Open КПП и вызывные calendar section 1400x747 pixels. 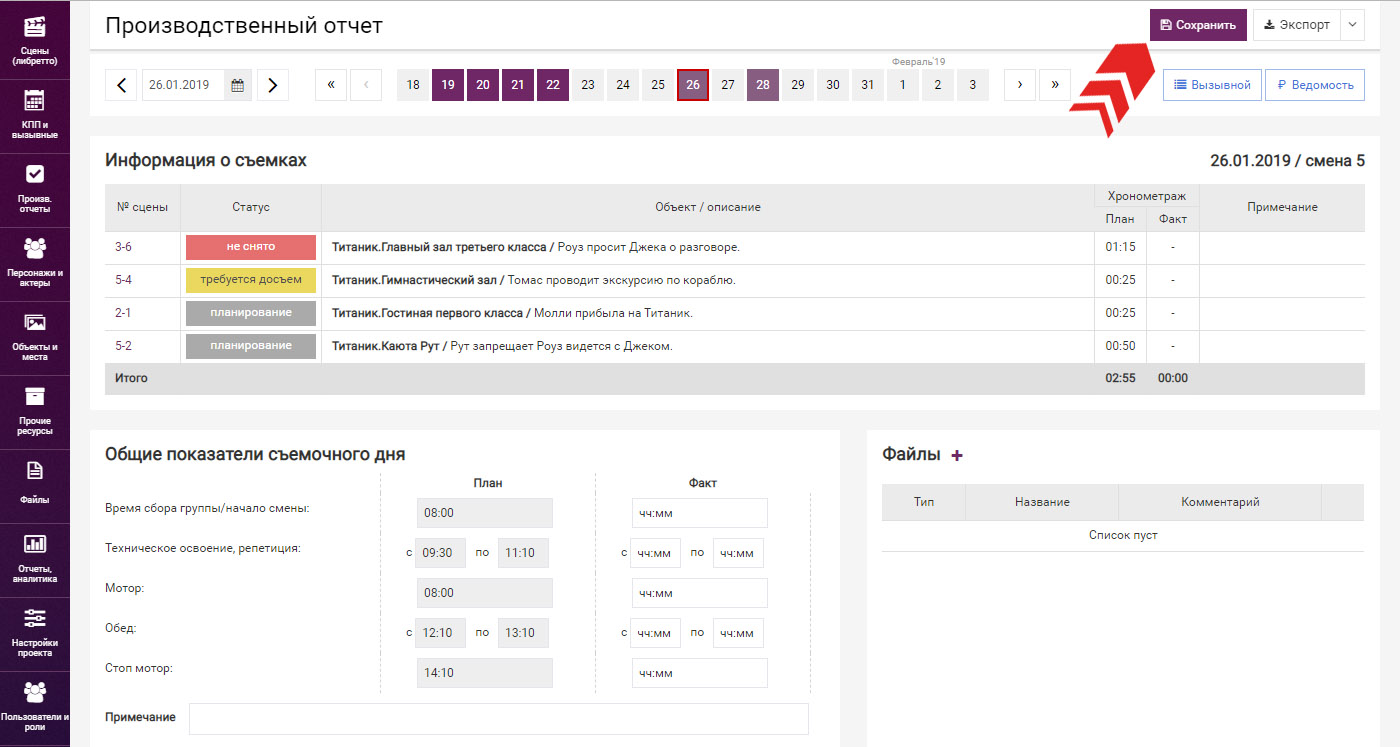pos(34,114)
